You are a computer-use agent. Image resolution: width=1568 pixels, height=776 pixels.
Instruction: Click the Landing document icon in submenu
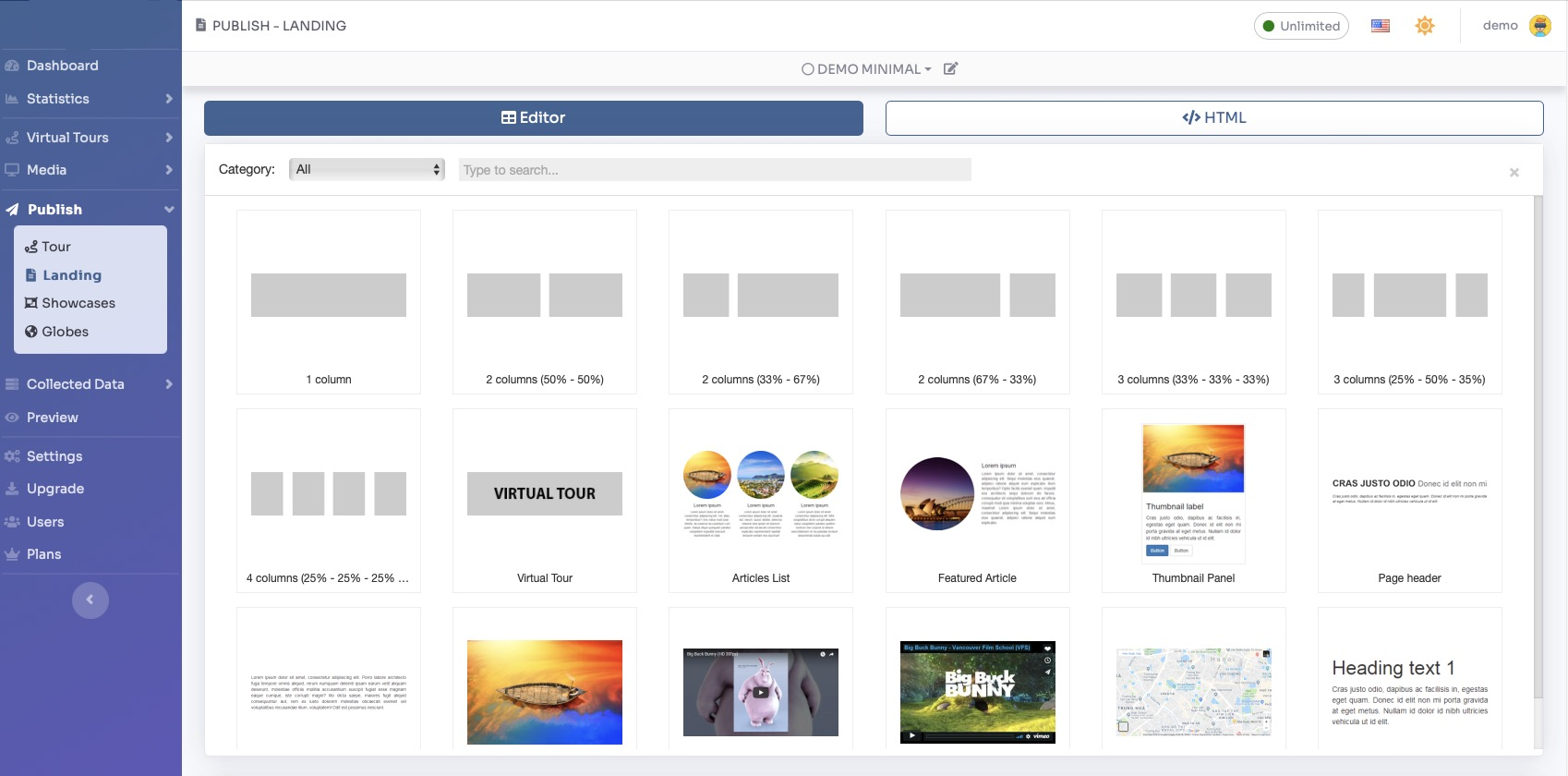tap(31, 275)
